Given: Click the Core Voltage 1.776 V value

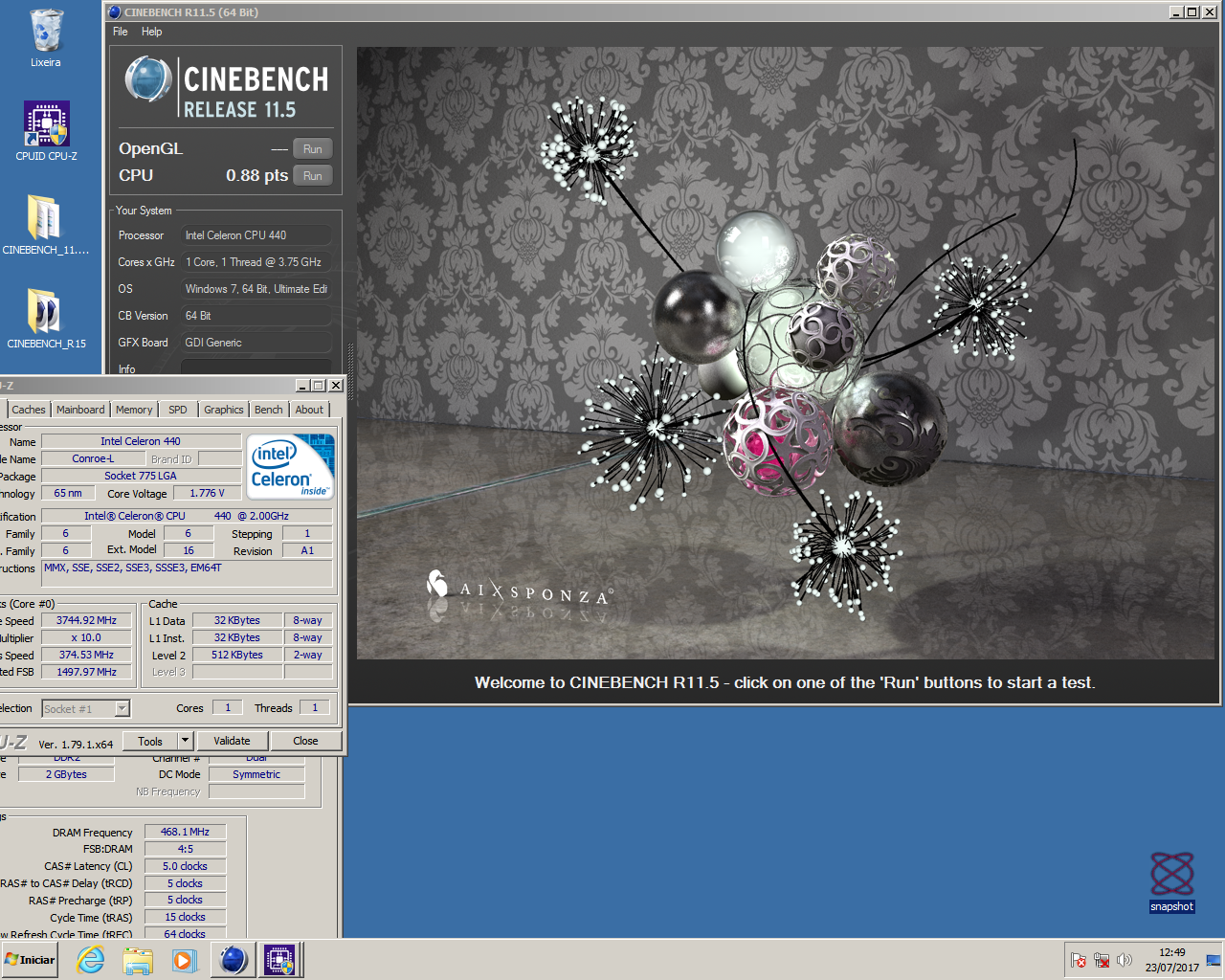Looking at the screenshot, I should point(207,494).
